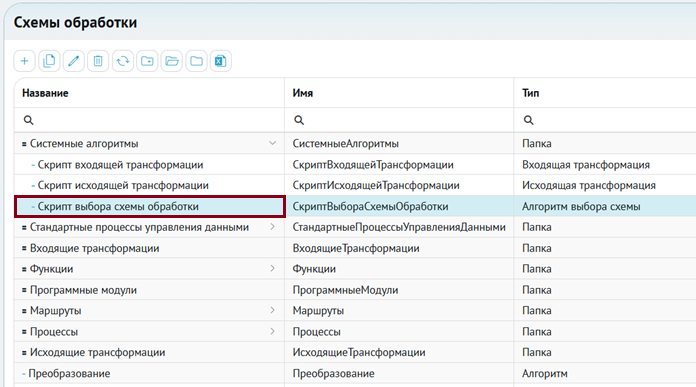
Task: Click the open folder icon in the toolbar
Action: point(172,61)
